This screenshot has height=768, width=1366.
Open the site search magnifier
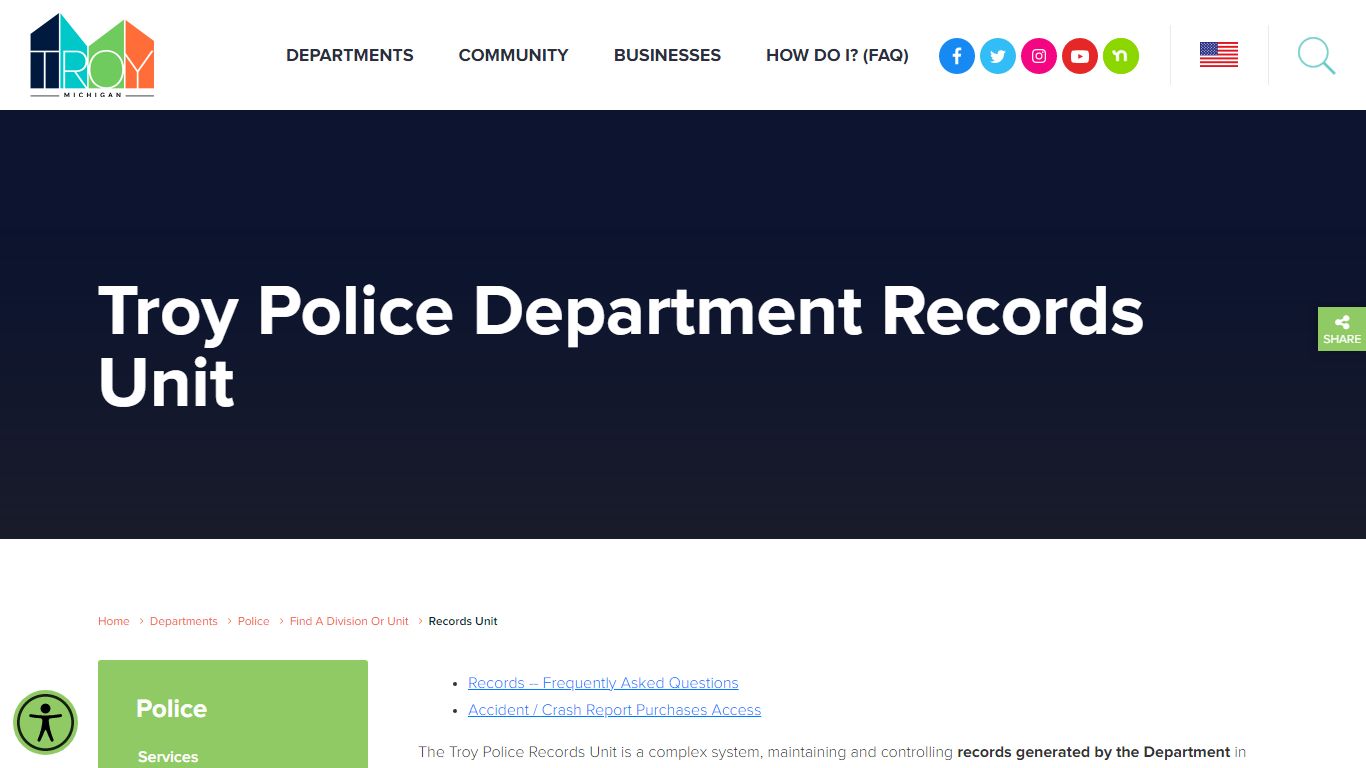point(1316,56)
